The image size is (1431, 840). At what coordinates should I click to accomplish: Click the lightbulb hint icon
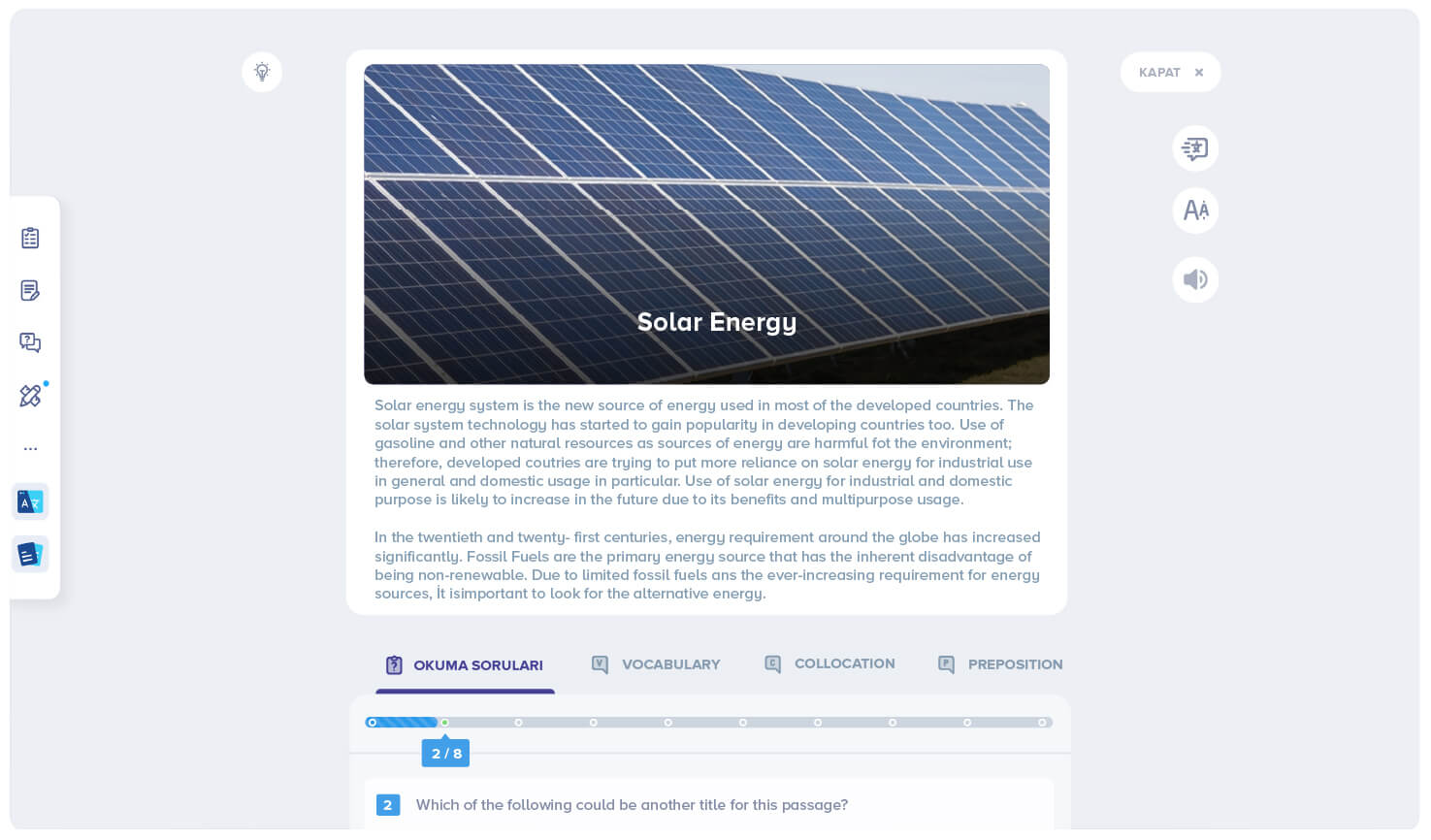click(x=262, y=72)
